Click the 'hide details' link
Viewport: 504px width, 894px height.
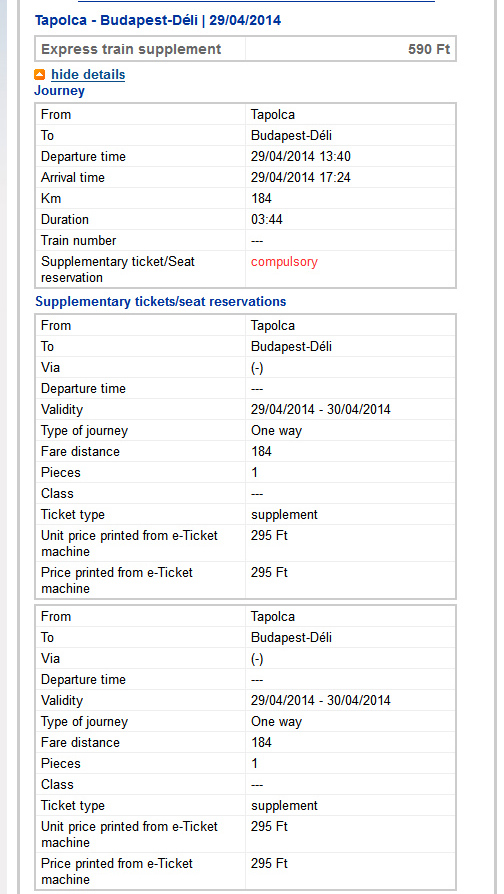point(88,75)
